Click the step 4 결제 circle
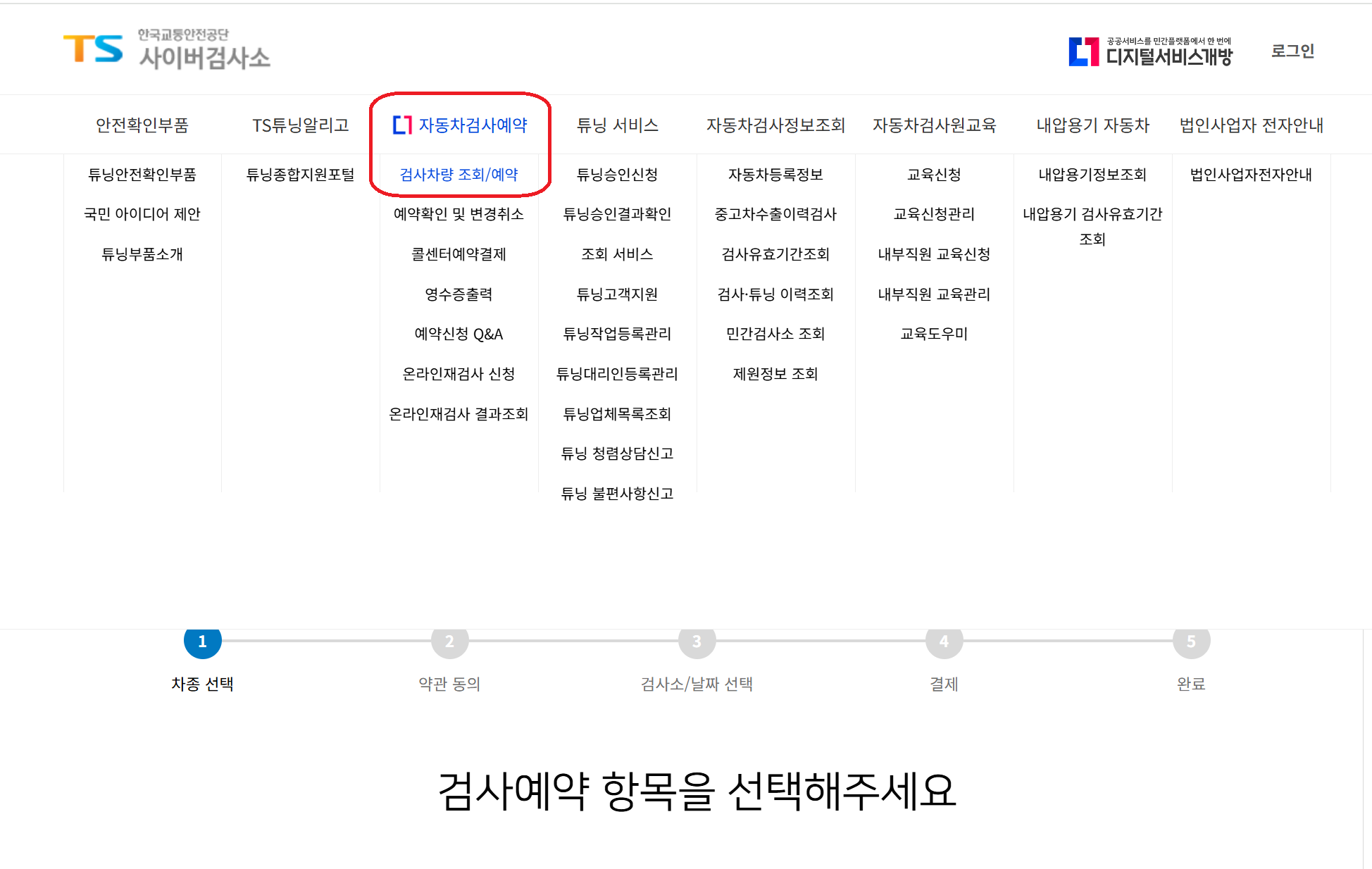 click(944, 641)
